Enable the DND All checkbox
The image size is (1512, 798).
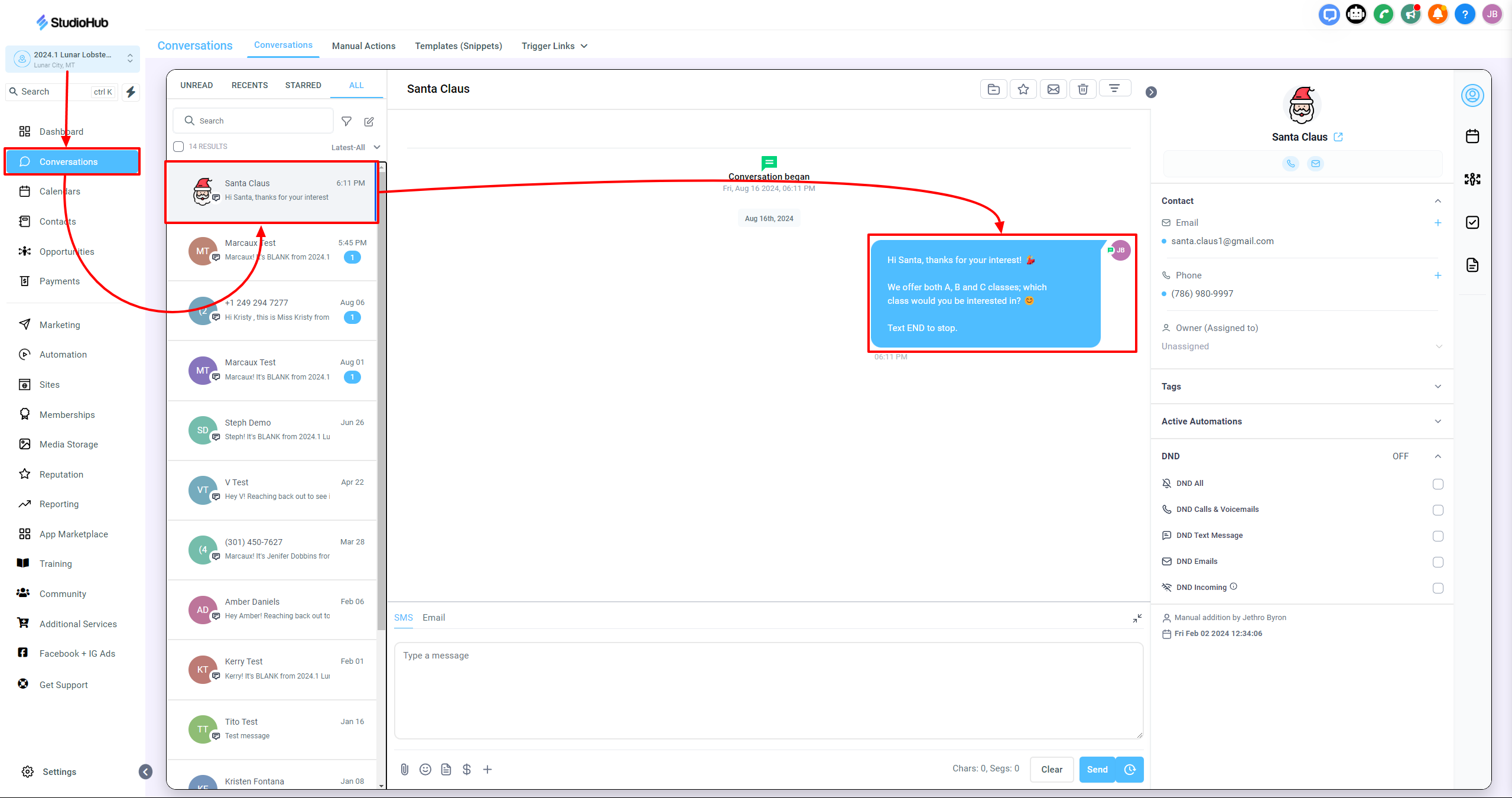tap(1438, 484)
